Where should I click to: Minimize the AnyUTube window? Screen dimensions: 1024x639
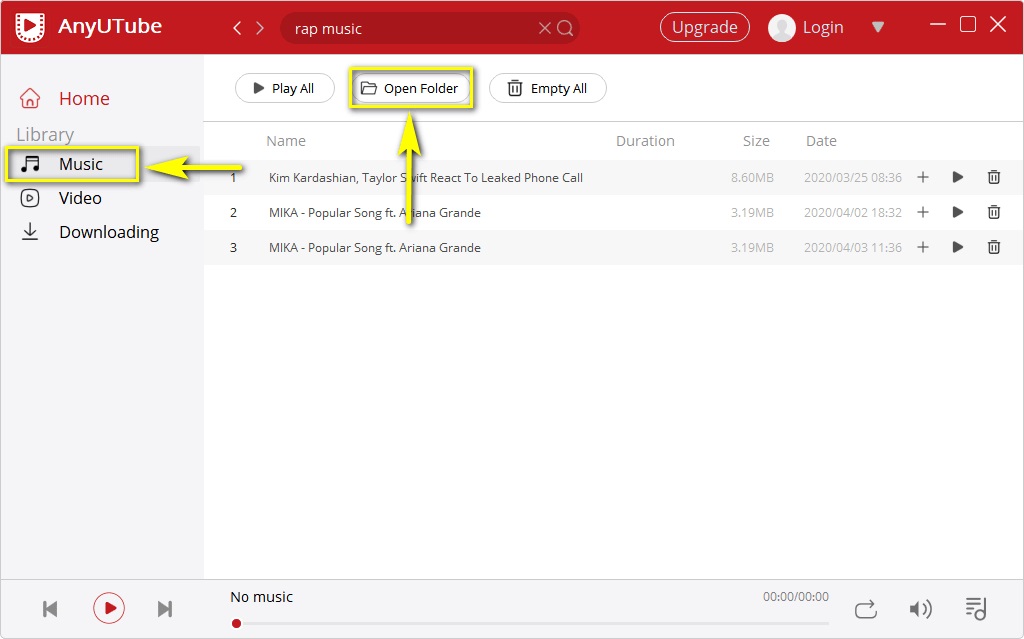(938, 25)
